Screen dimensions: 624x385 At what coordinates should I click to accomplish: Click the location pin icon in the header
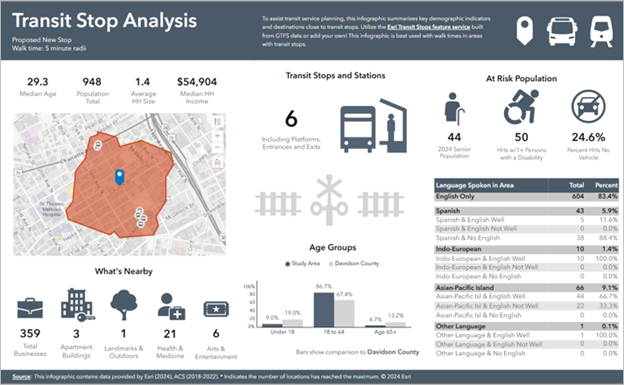pyautogui.click(x=525, y=31)
